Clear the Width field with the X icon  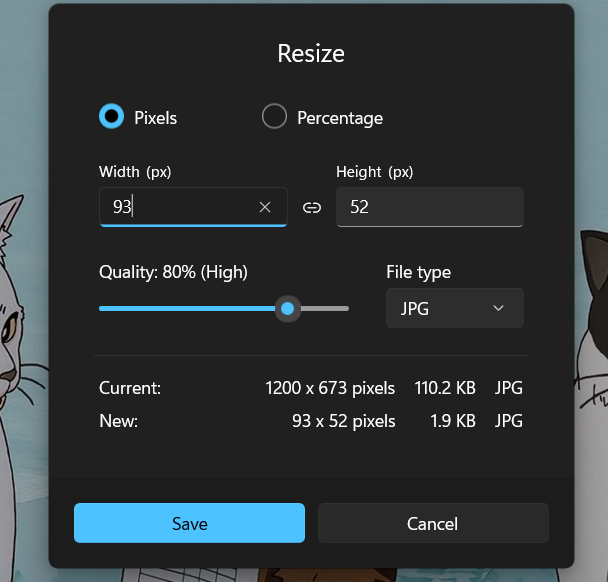point(265,207)
